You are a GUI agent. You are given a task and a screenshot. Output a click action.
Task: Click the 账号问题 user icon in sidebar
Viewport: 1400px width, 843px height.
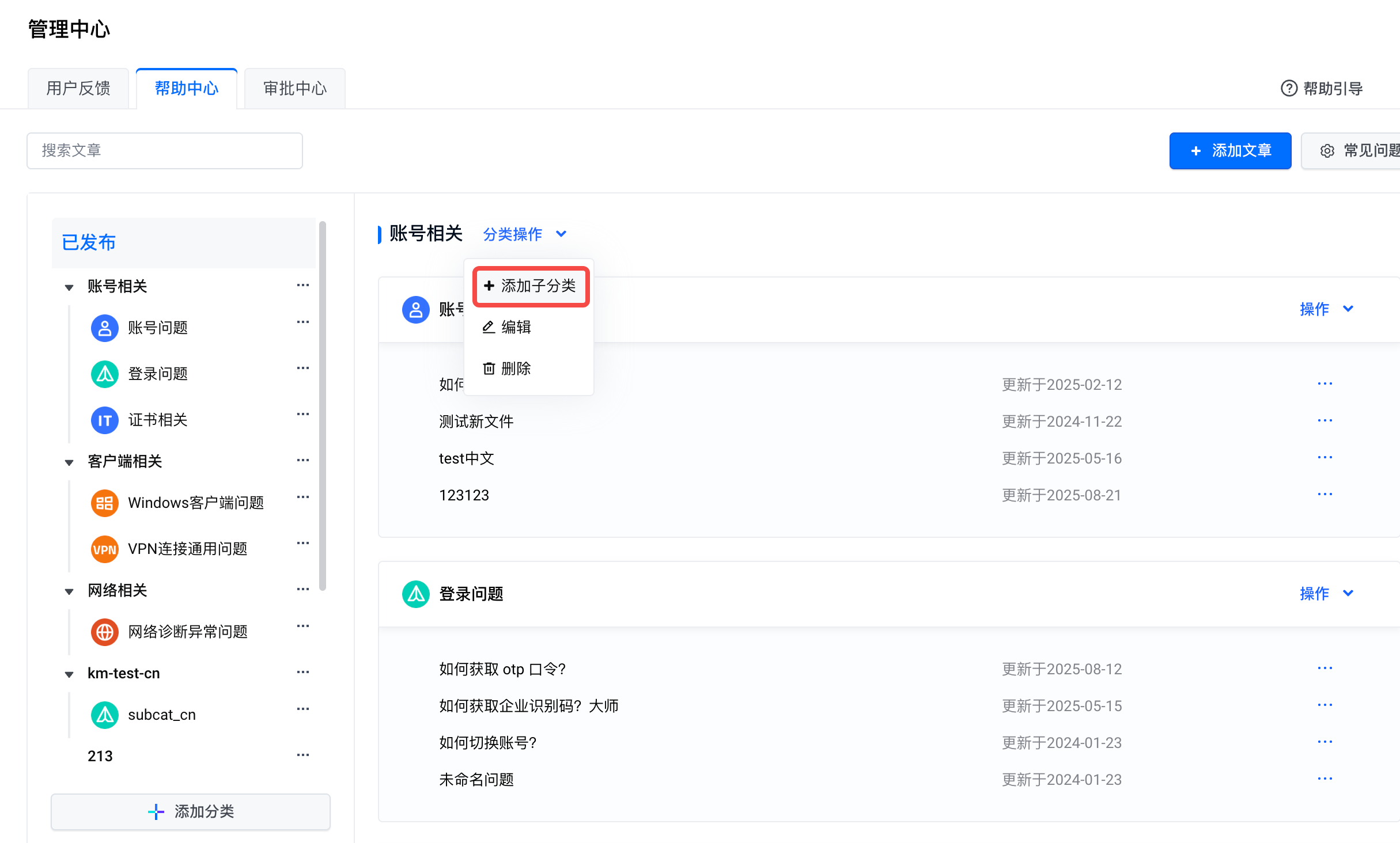pos(104,328)
